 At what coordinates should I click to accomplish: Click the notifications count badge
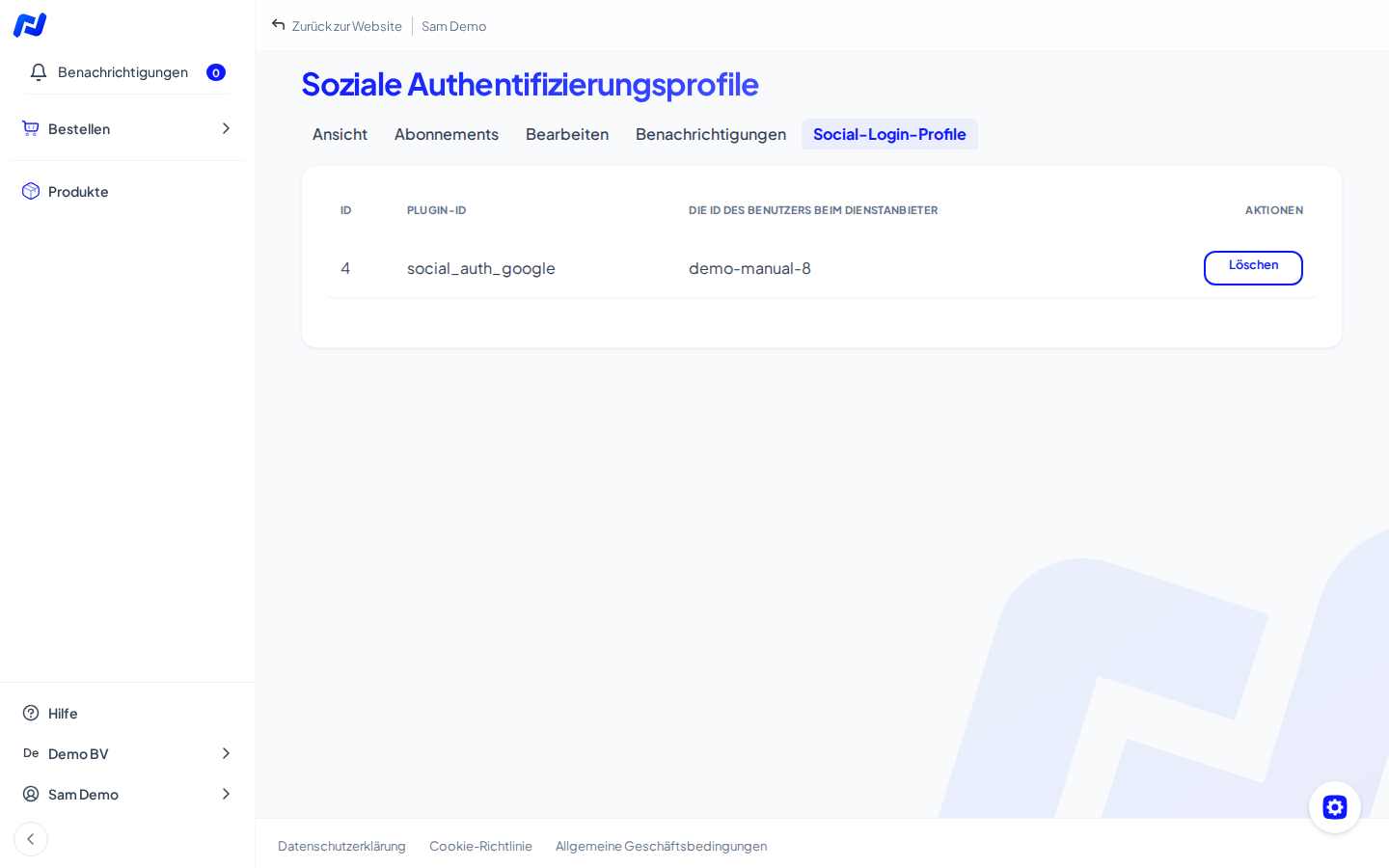(216, 72)
